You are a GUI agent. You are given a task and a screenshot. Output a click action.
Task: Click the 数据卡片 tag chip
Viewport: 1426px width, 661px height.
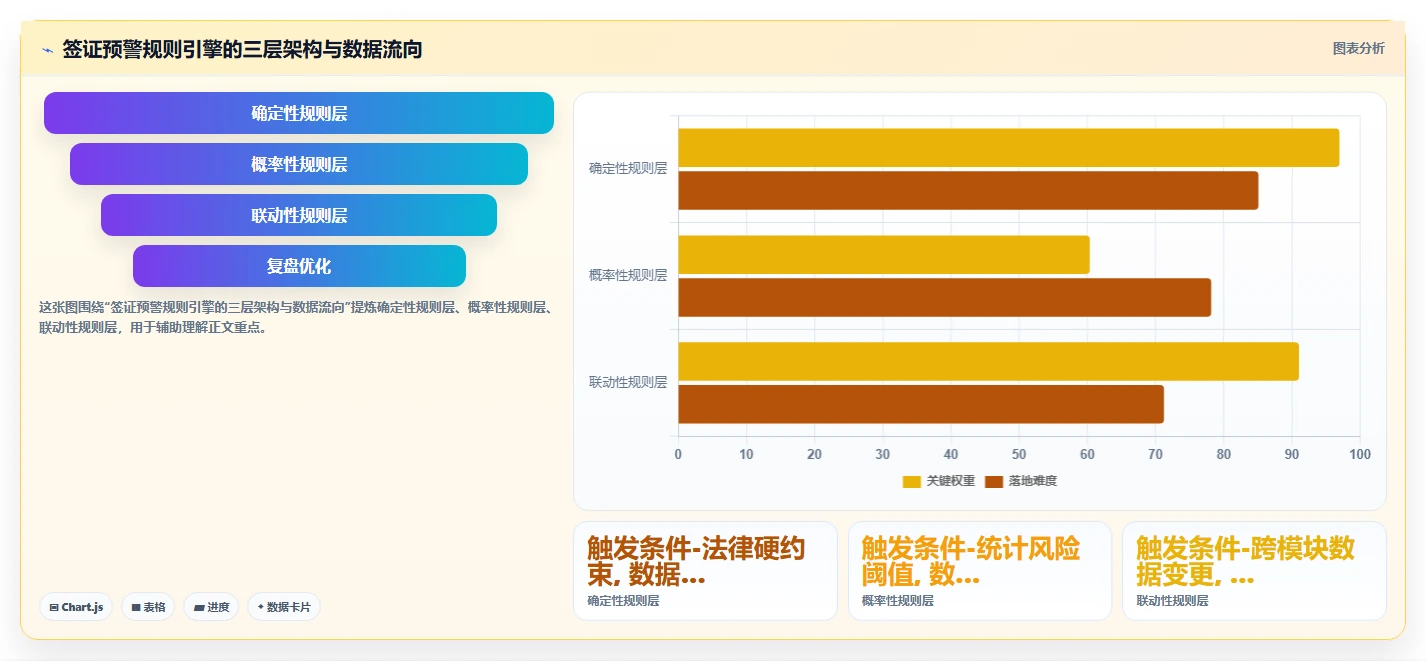click(284, 607)
